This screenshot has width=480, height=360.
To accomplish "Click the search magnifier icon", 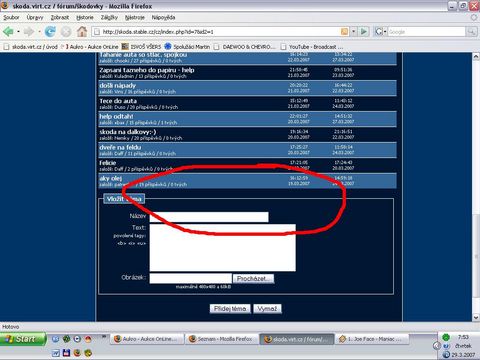I will (471, 32).
